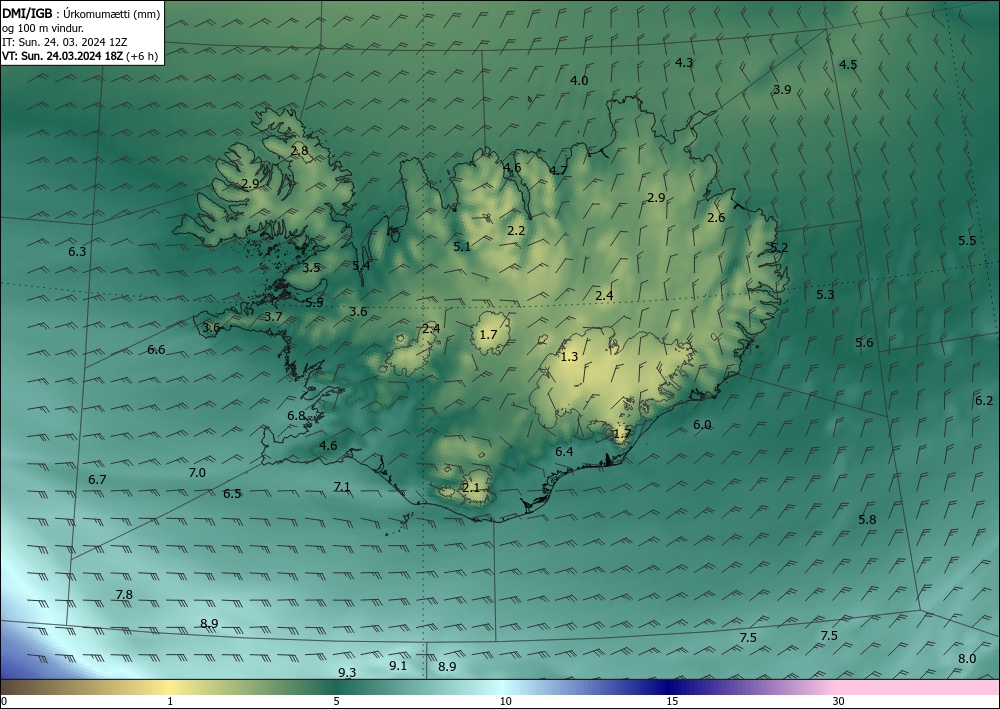
Task: Click the dark navy section of the color scale
Action: coord(666,687)
